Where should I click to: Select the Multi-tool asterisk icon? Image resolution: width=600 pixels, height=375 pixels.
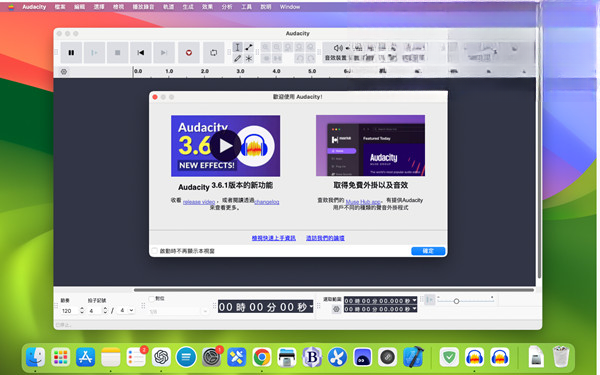[249, 58]
